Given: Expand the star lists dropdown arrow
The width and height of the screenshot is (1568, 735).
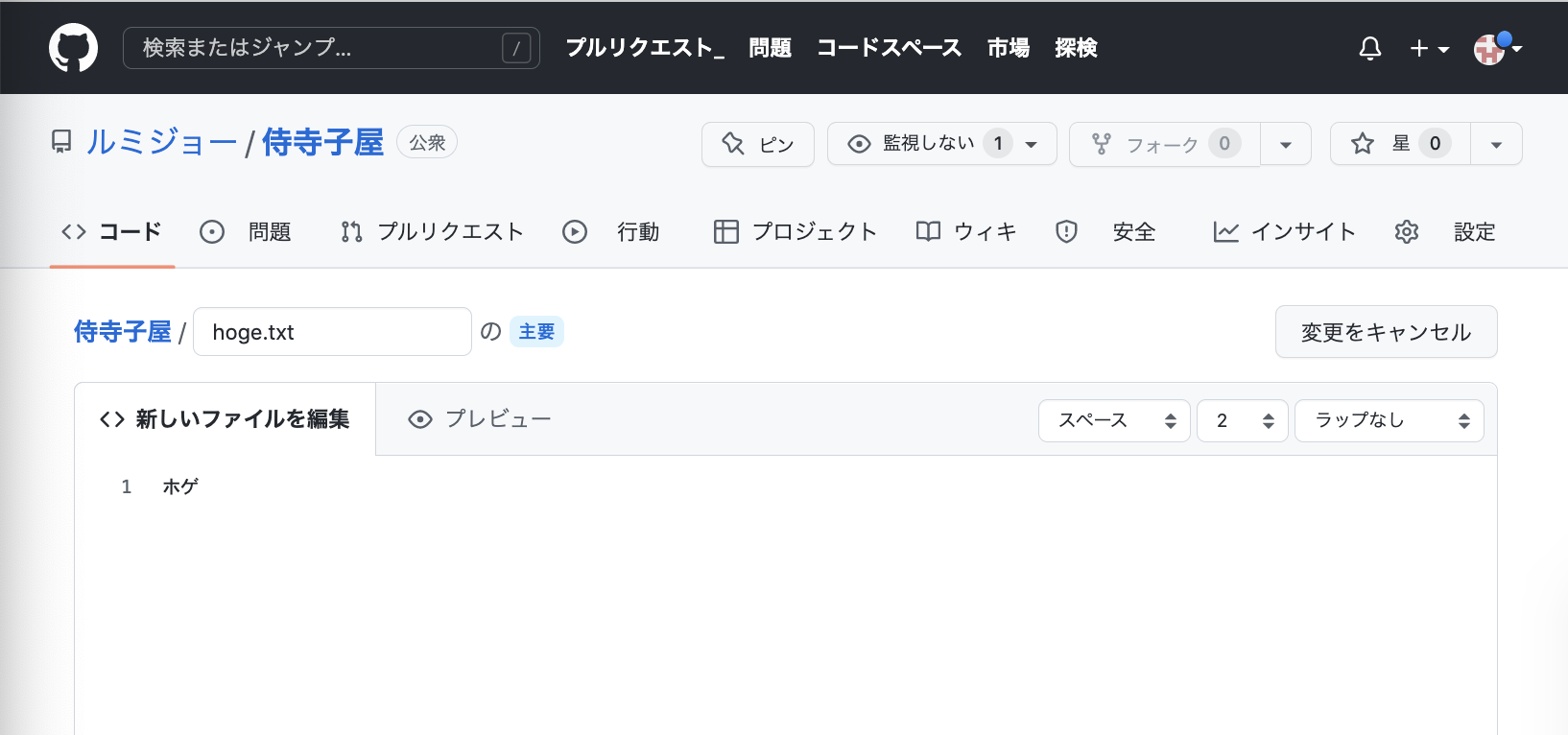Looking at the screenshot, I should point(1496,144).
